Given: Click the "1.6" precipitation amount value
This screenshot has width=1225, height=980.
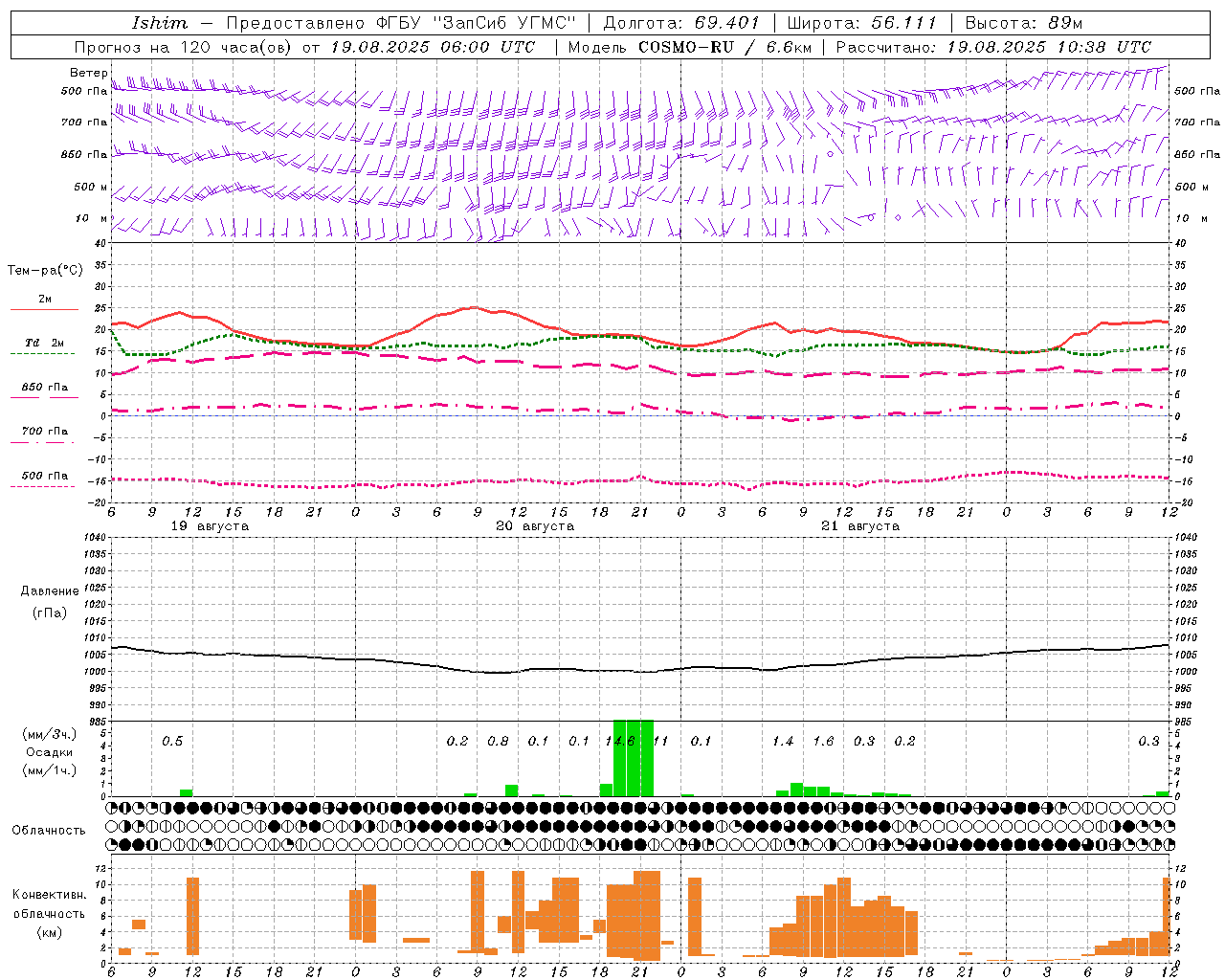Looking at the screenshot, I should pyautogui.click(x=823, y=742).
